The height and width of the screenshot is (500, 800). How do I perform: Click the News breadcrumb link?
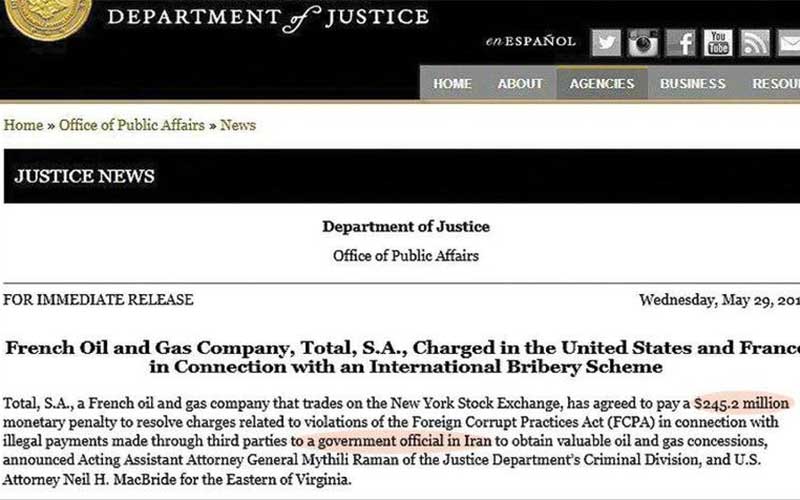click(x=238, y=126)
